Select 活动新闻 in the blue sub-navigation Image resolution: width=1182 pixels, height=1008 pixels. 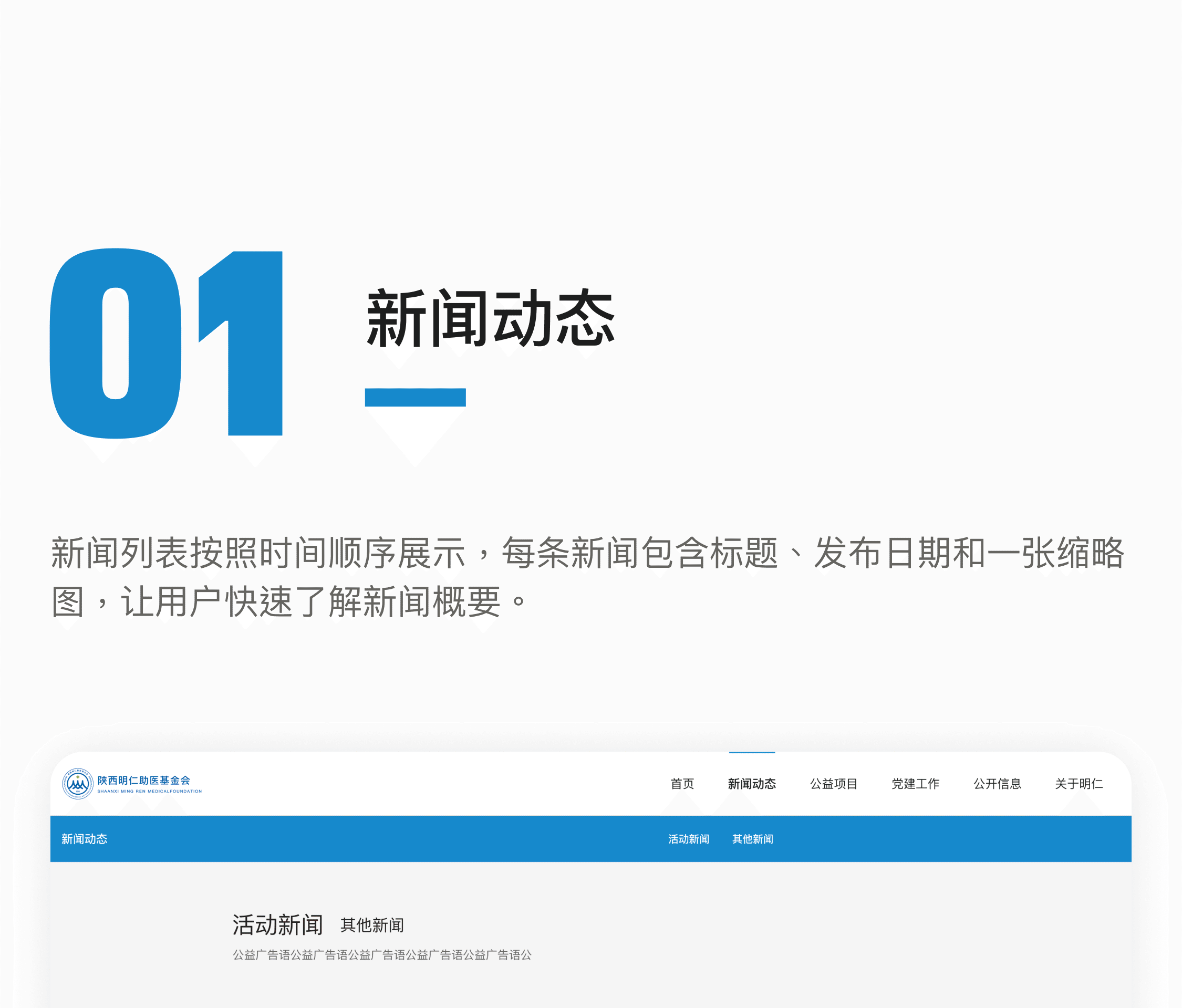(x=689, y=839)
